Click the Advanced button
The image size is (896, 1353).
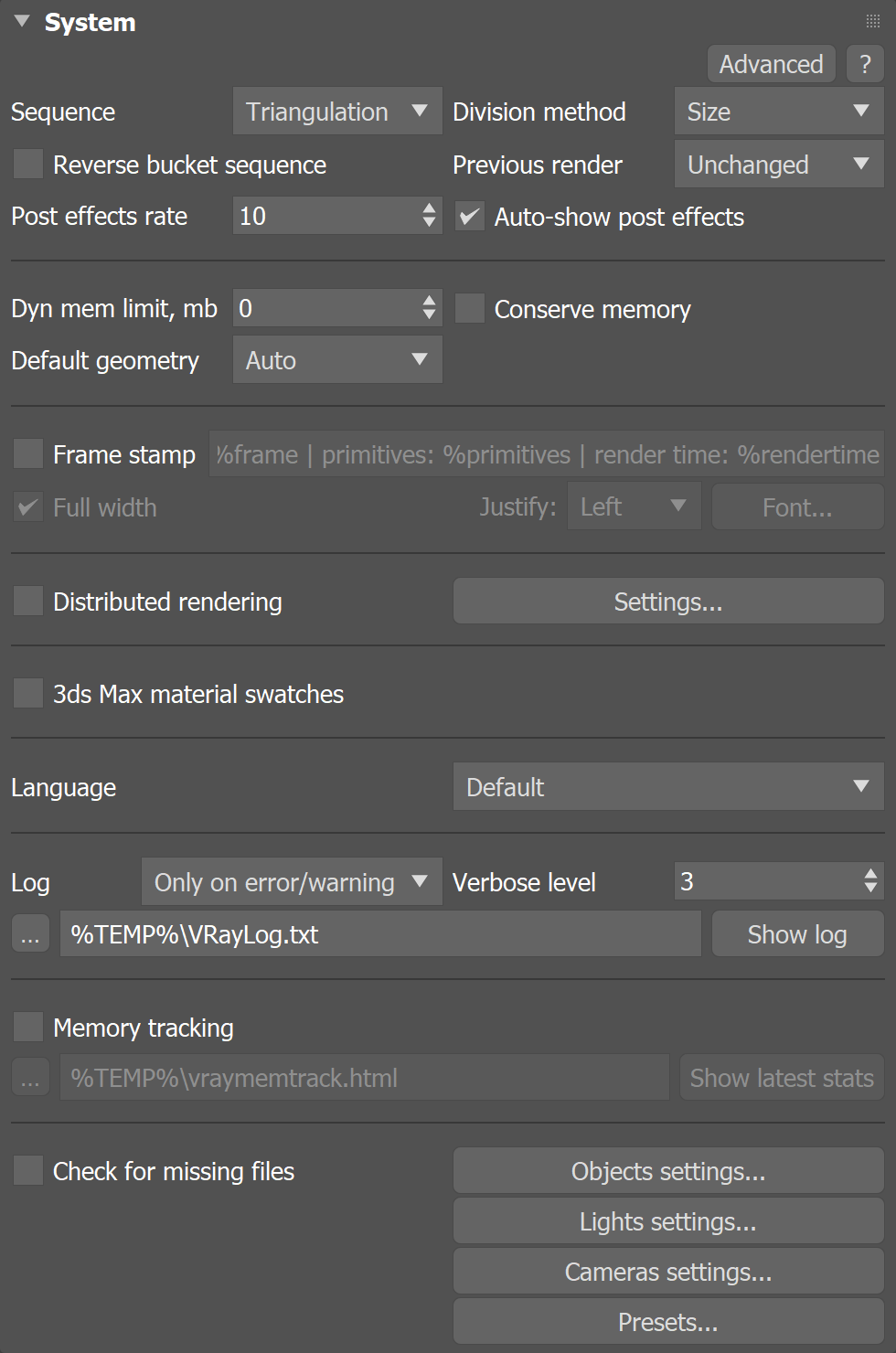(x=771, y=64)
